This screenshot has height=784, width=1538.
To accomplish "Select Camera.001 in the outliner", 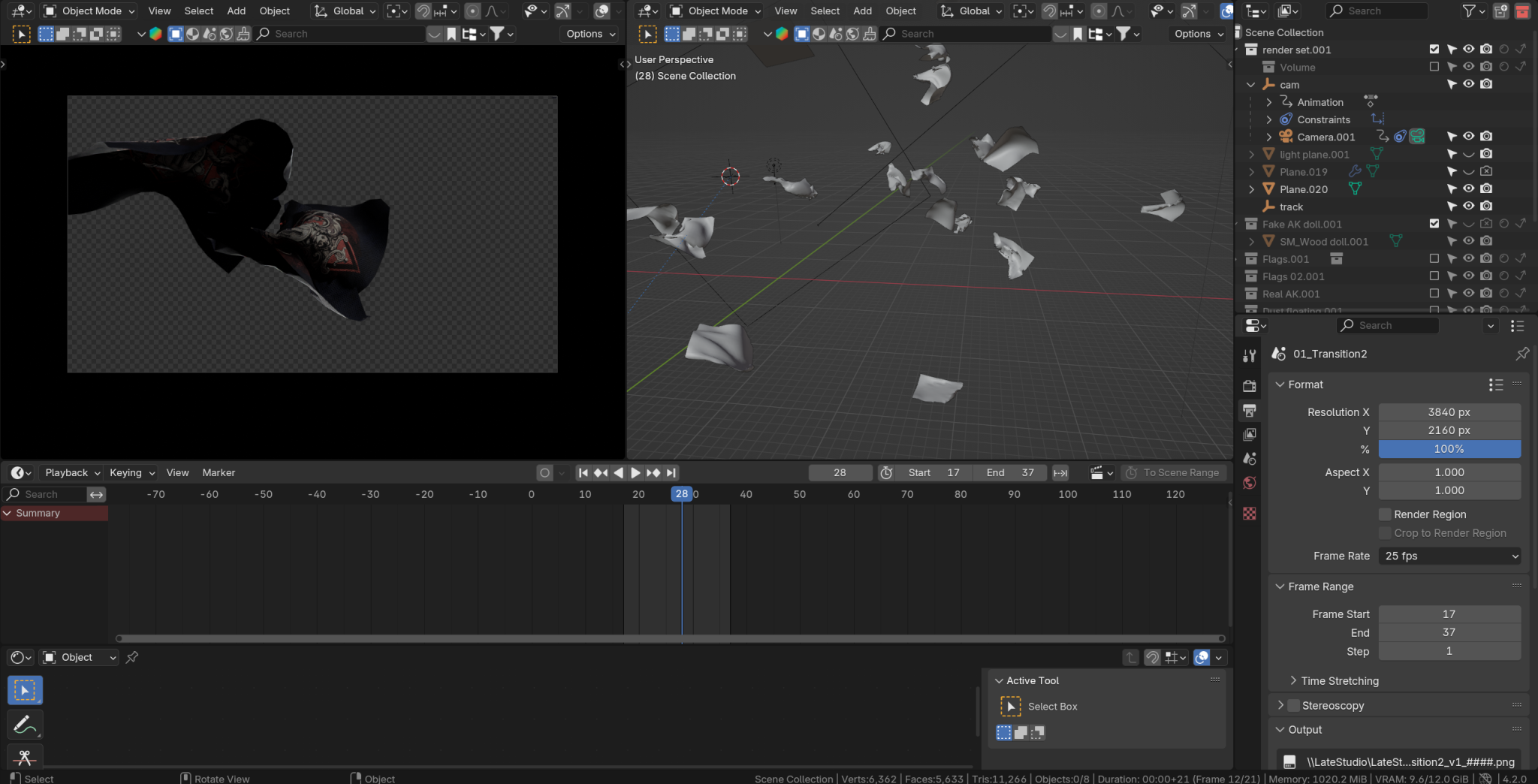I will pos(1326,137).
